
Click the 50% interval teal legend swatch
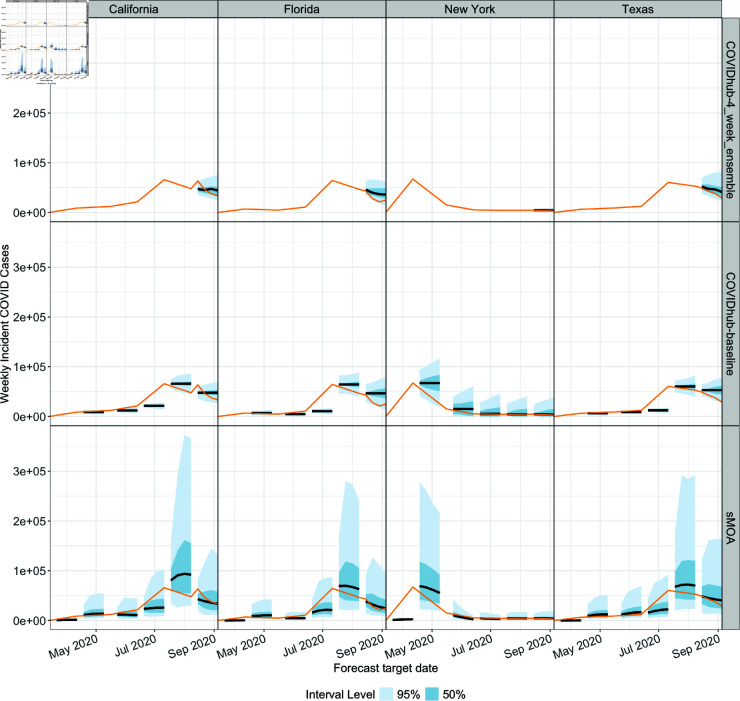pyautogui.click(x=432, y=694)
